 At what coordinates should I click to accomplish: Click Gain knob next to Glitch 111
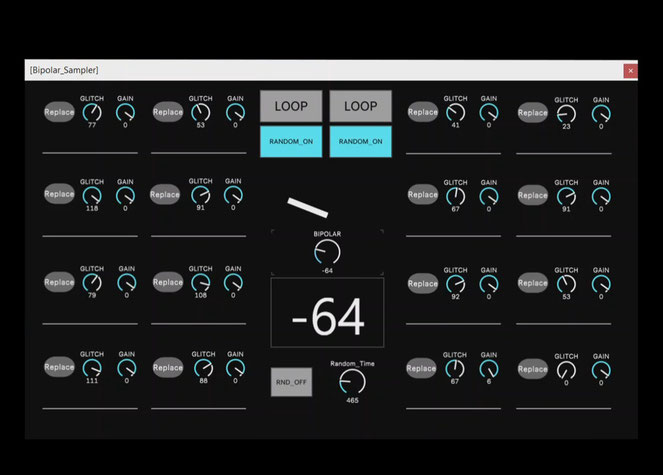126,368
